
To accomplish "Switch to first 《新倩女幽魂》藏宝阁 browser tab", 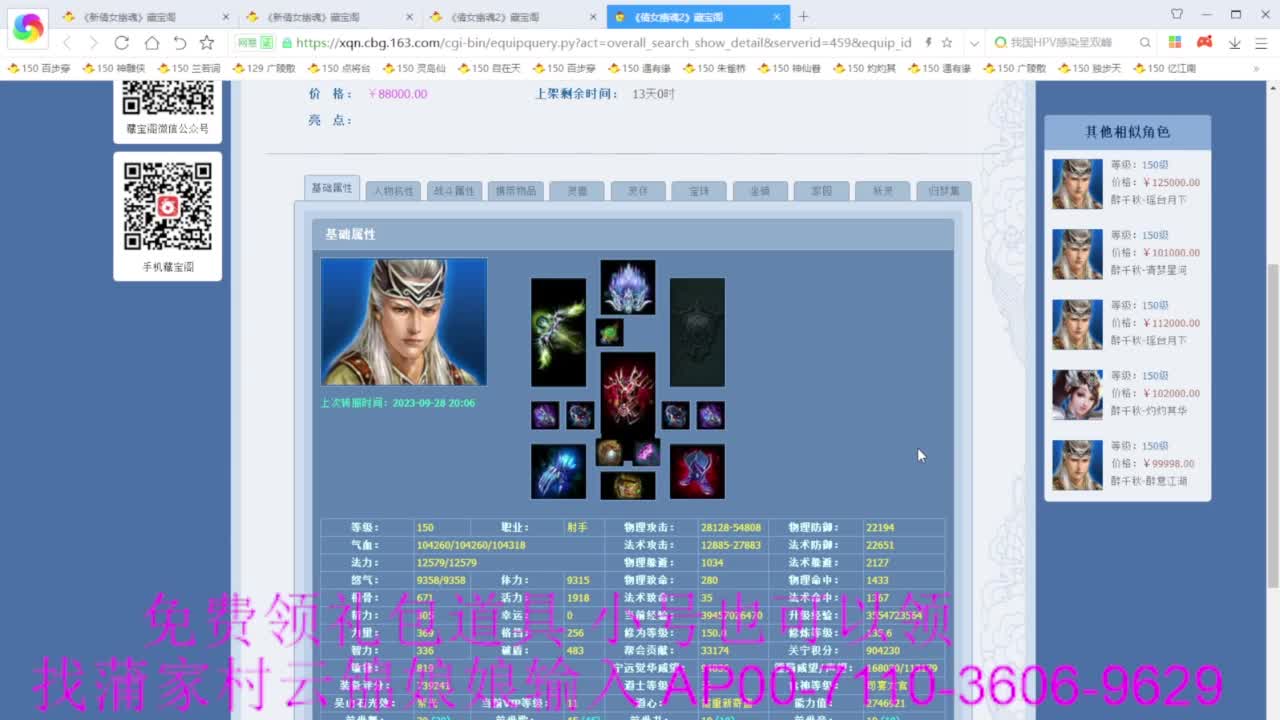I will coord(145,17).
